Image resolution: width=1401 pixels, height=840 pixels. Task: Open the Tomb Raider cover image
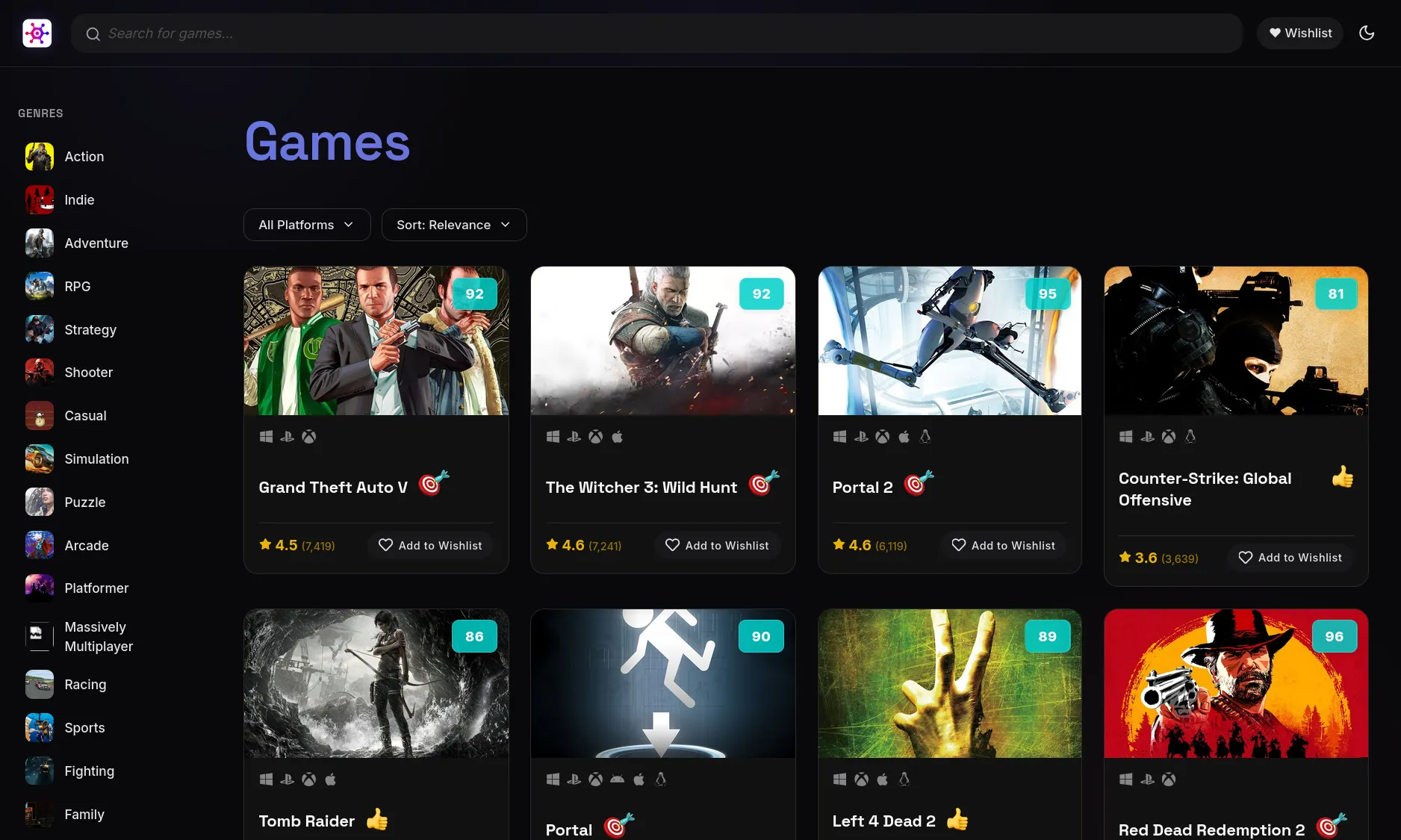click(376, 683)
